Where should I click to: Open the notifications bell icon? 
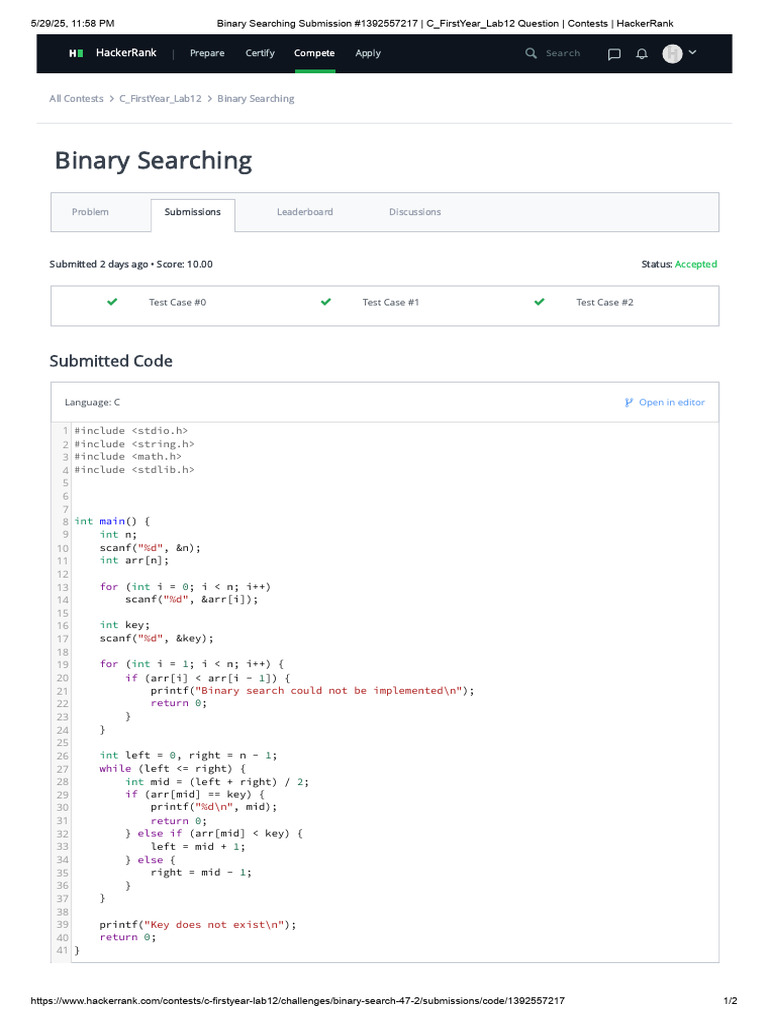coord(642,54)
